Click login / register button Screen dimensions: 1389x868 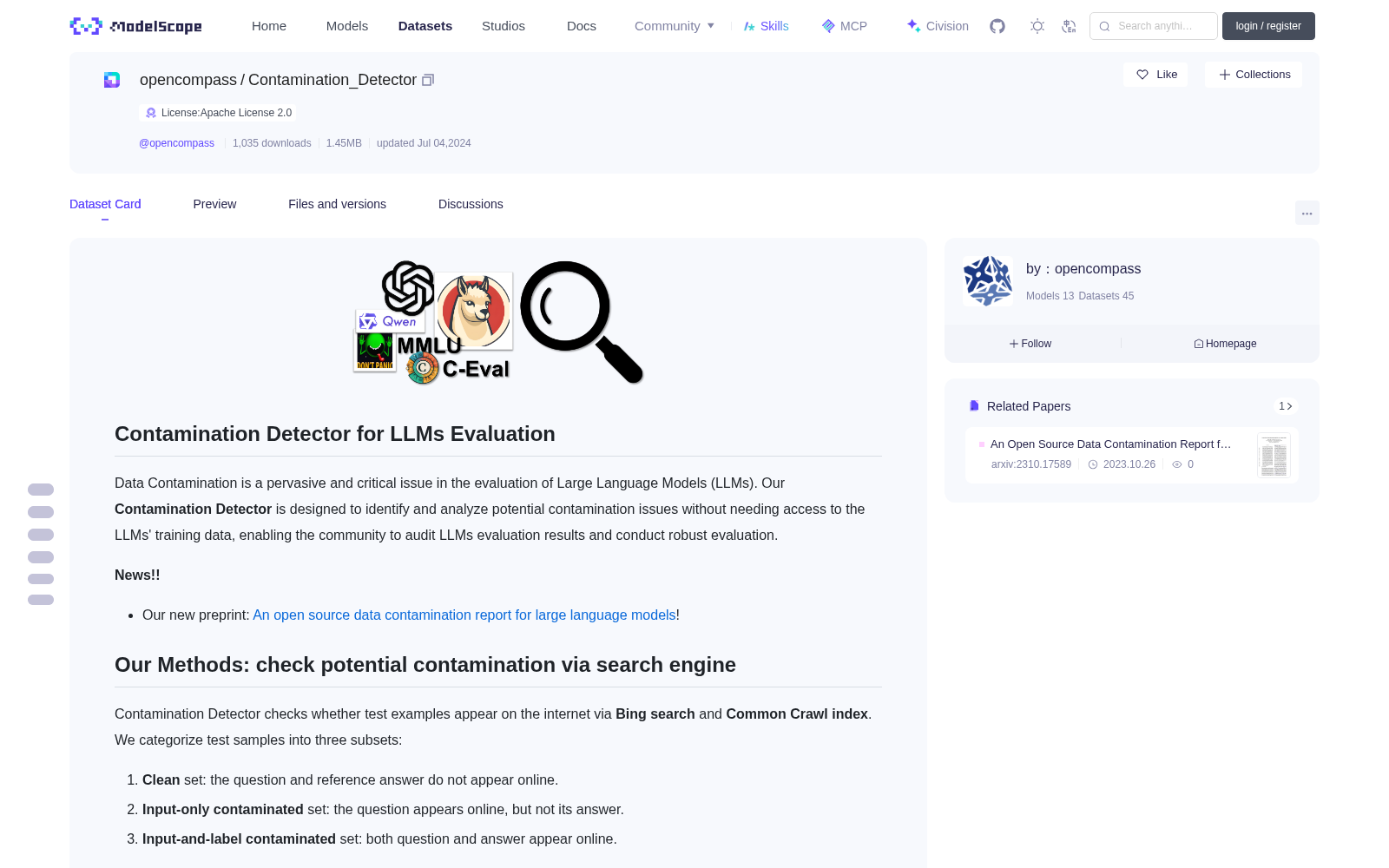tap(1268, 26)
